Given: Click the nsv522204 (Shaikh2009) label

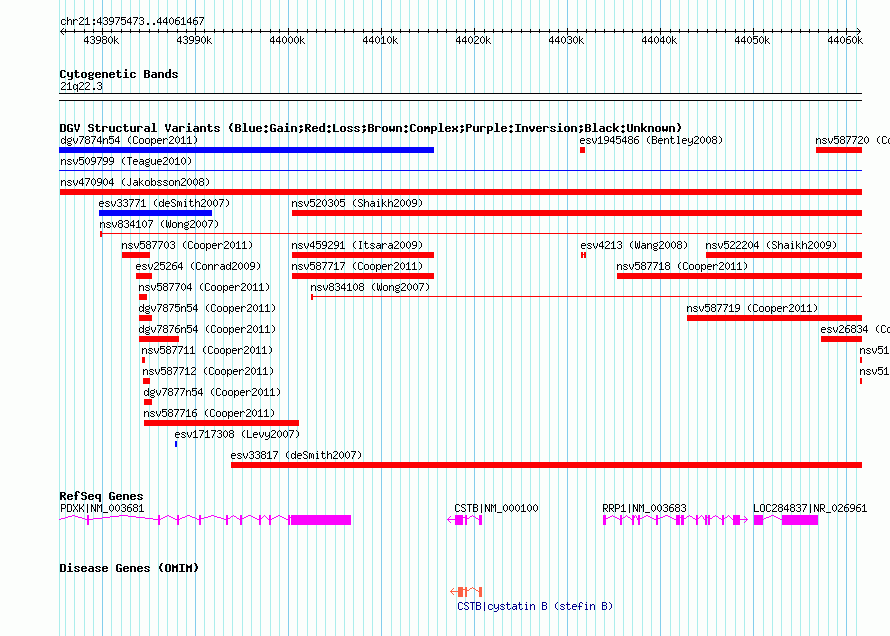Looking at the screenshot, I should [x=771, y=245].
